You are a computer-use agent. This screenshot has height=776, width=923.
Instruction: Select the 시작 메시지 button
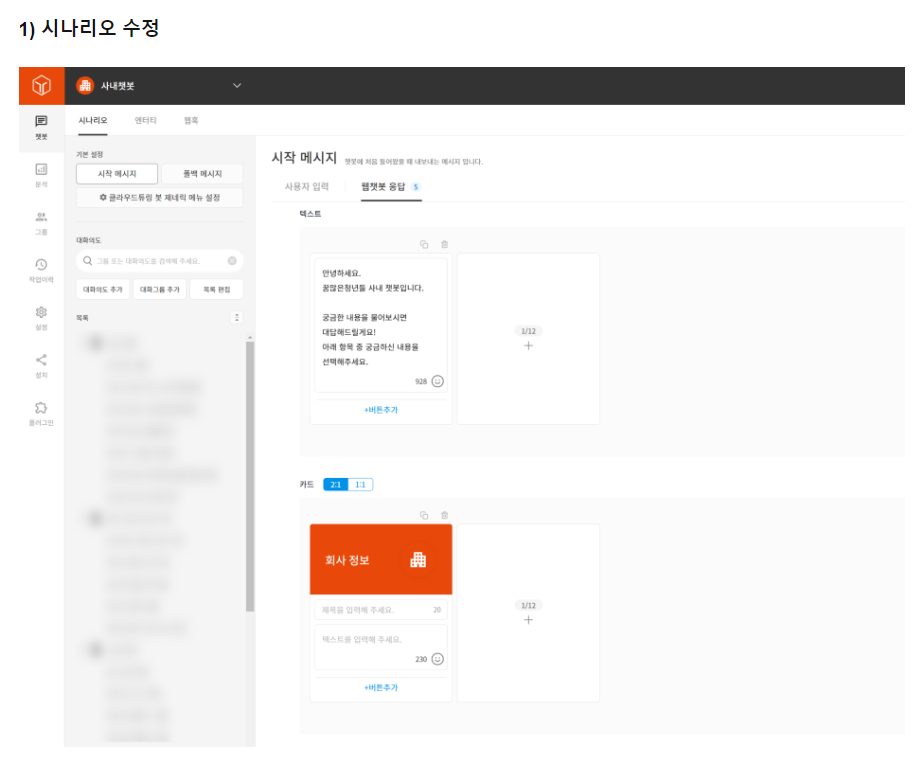click(x=117, y=174)
